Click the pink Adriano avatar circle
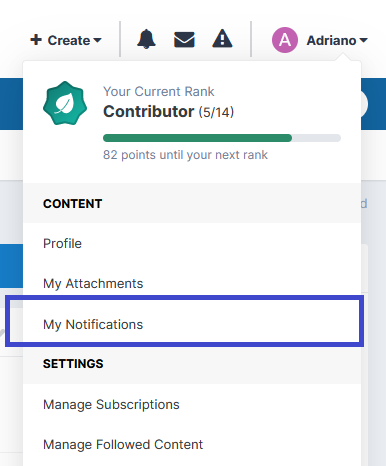The width and height of the screenshot is (386, 466). 285,40
